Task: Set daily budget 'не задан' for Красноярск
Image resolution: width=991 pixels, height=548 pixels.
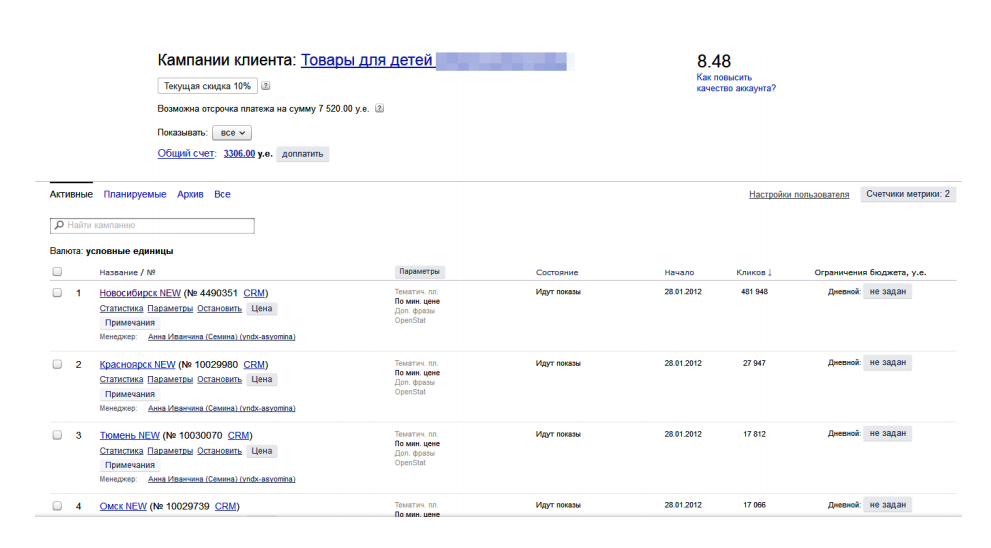Action: 887,362
